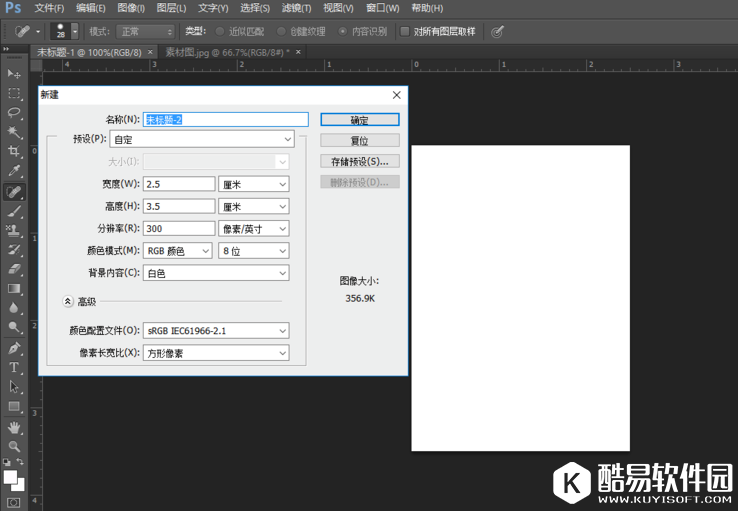The width and height of the screenshot is (738, 511).
Task: Select the Eyedropper tool
Action: coord(14,171)
